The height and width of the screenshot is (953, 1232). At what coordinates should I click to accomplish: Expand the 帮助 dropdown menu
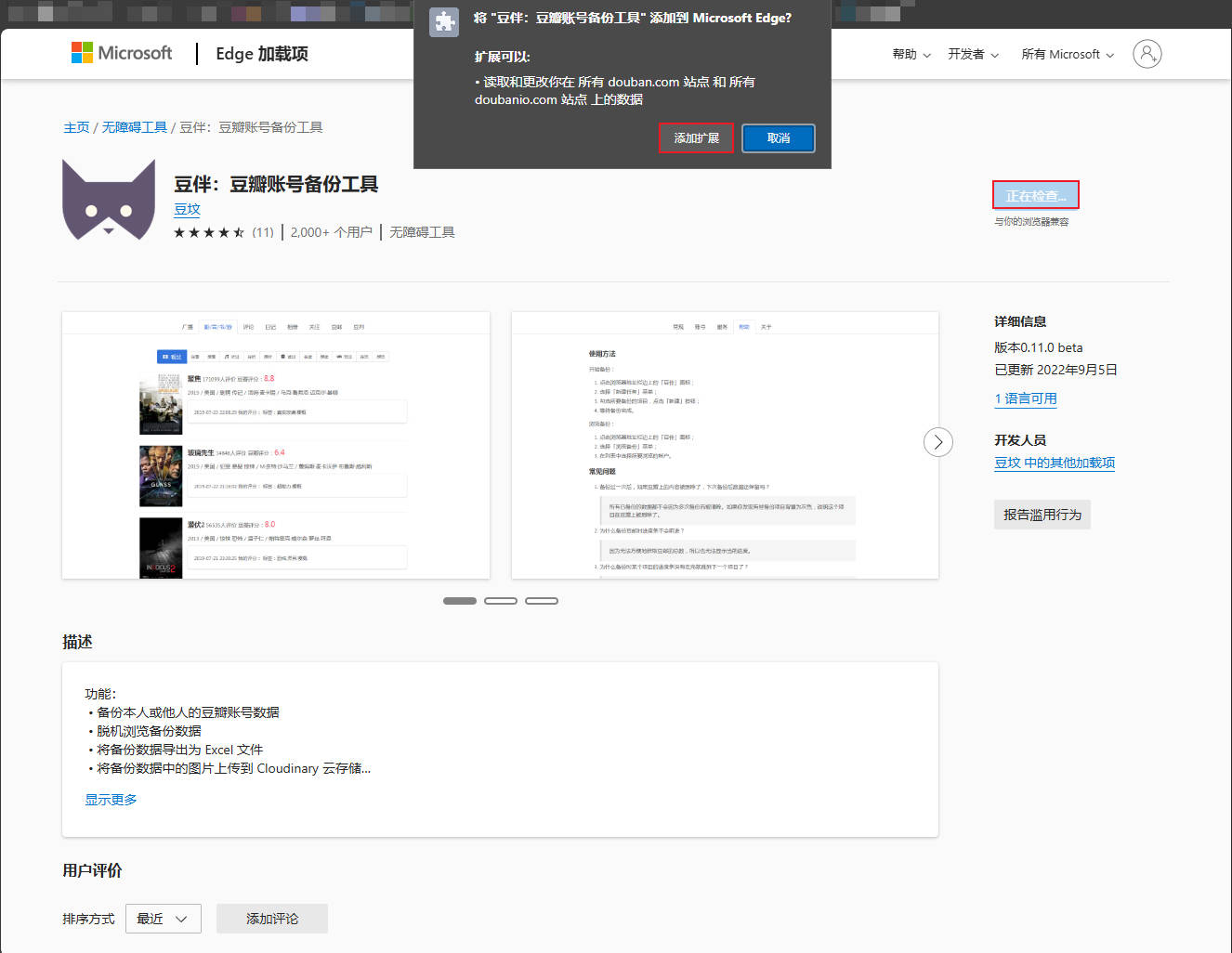(x=911, y=55)
